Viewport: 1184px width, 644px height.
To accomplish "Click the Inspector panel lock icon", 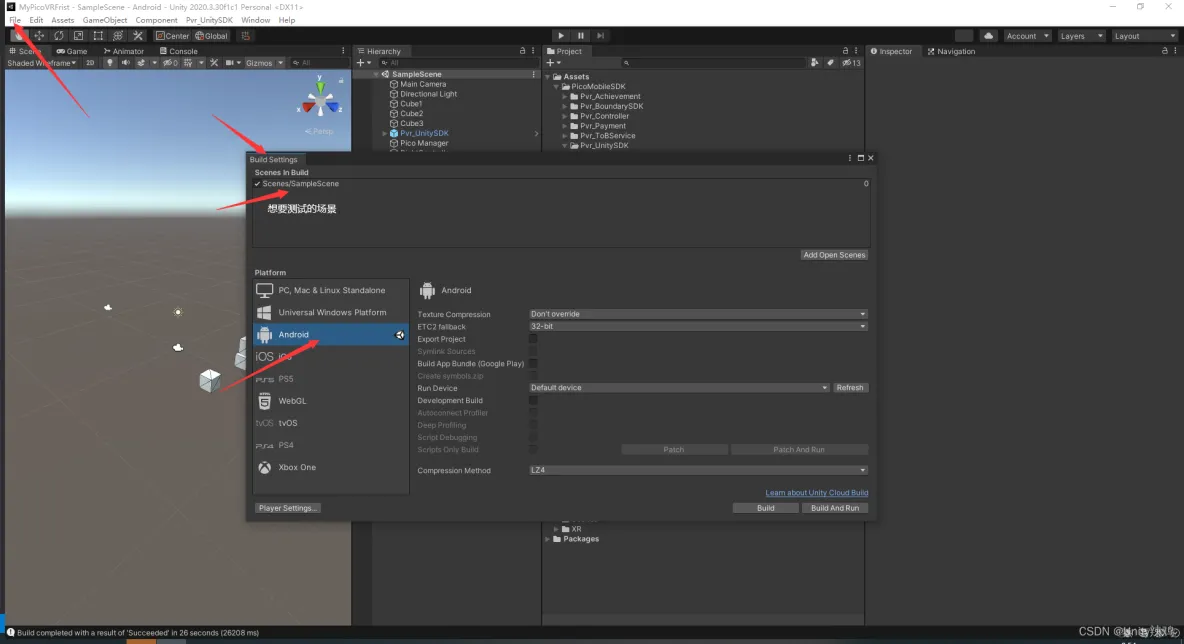I will (1164, 51).
